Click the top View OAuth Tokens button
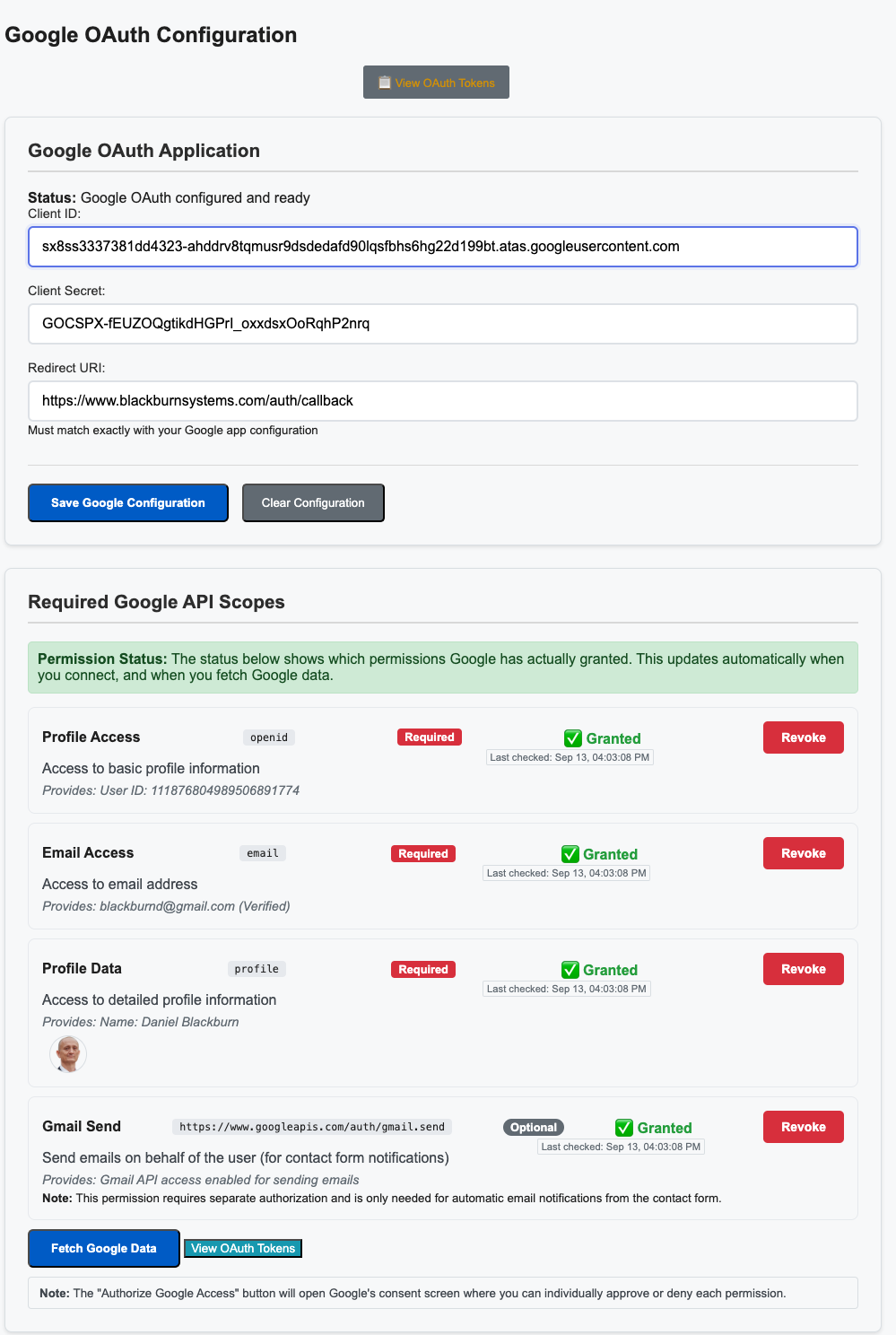 (436, 83)
